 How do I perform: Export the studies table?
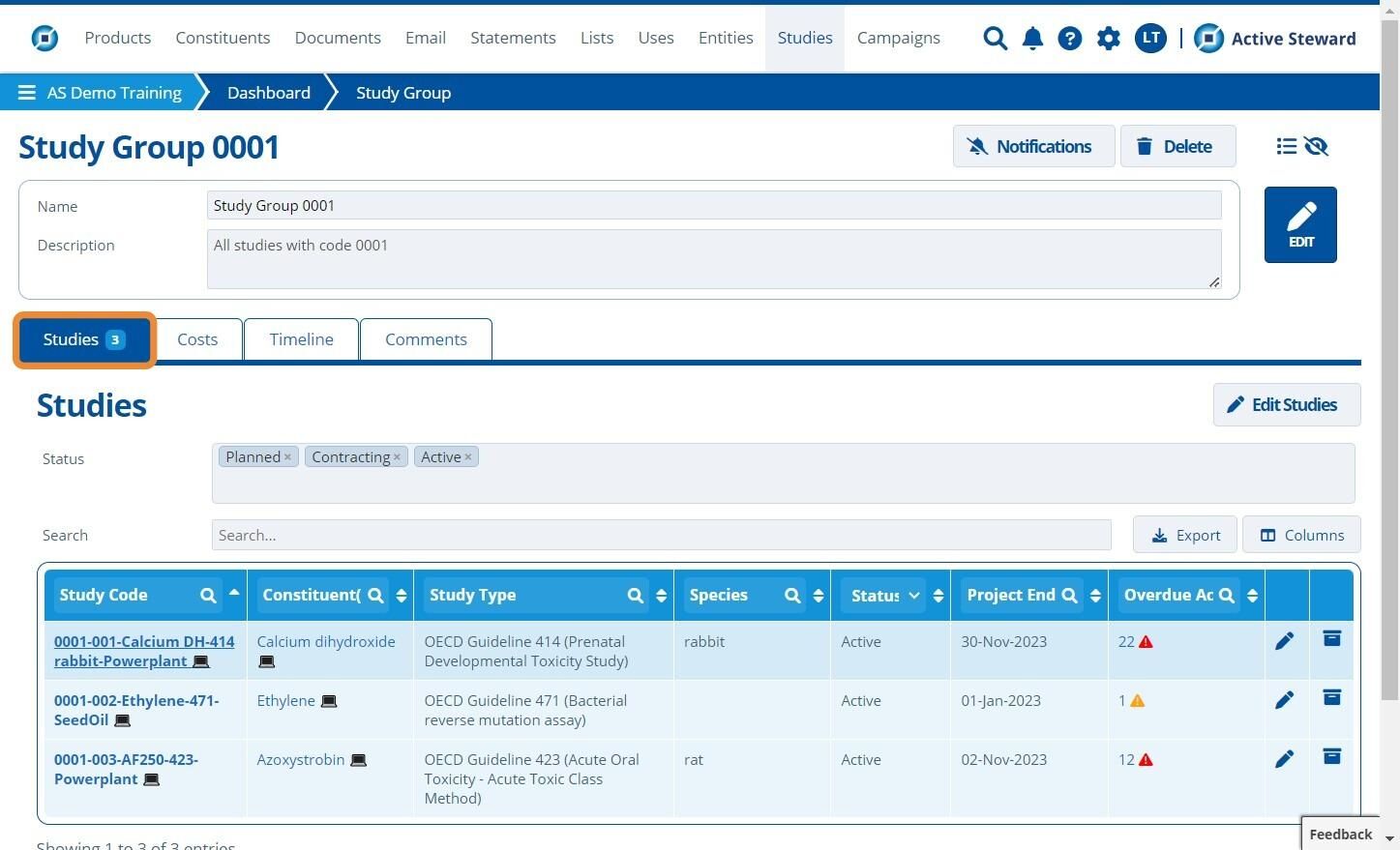1185,535
